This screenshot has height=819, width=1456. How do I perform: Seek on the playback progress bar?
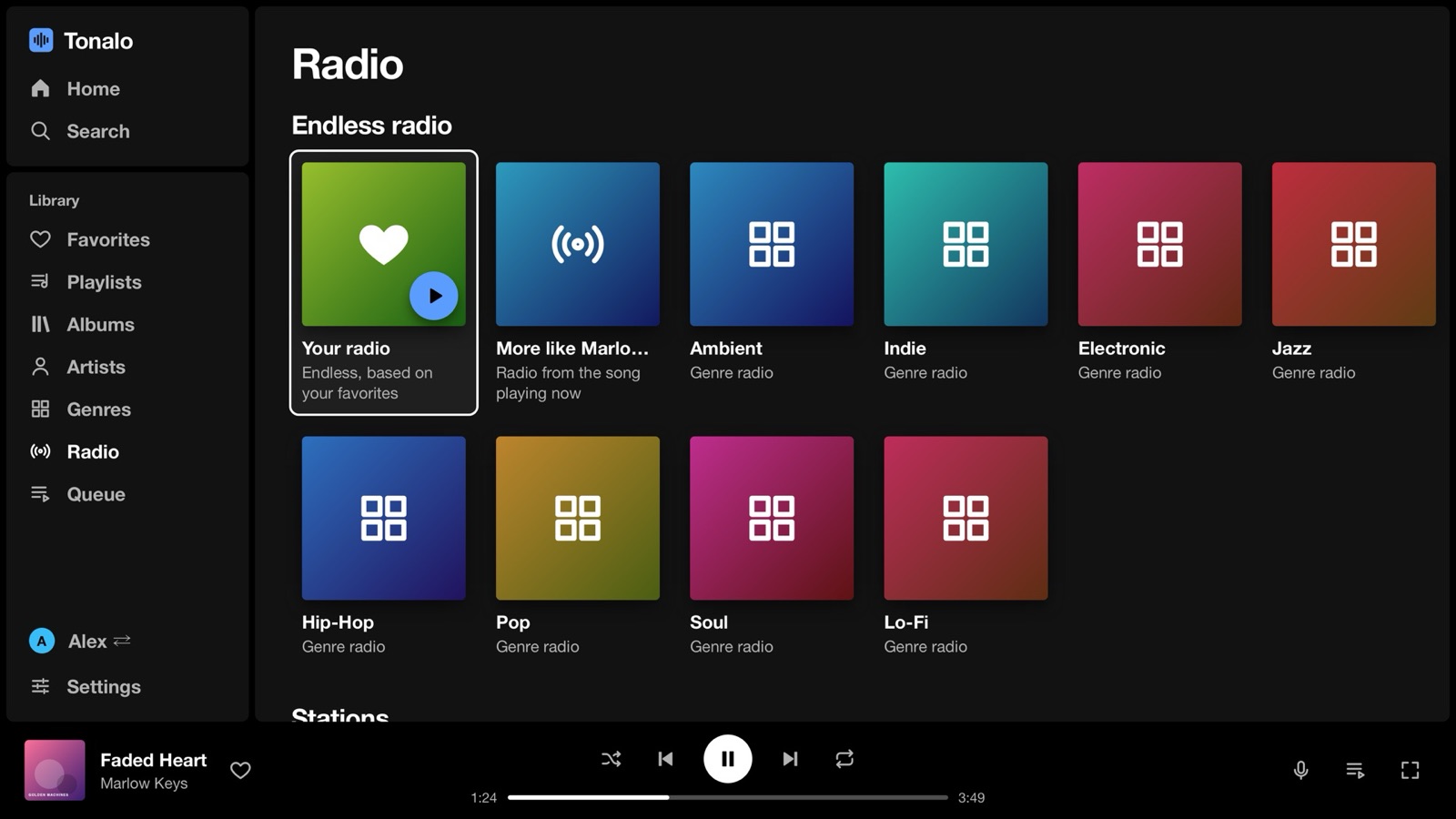coord(728,797)
